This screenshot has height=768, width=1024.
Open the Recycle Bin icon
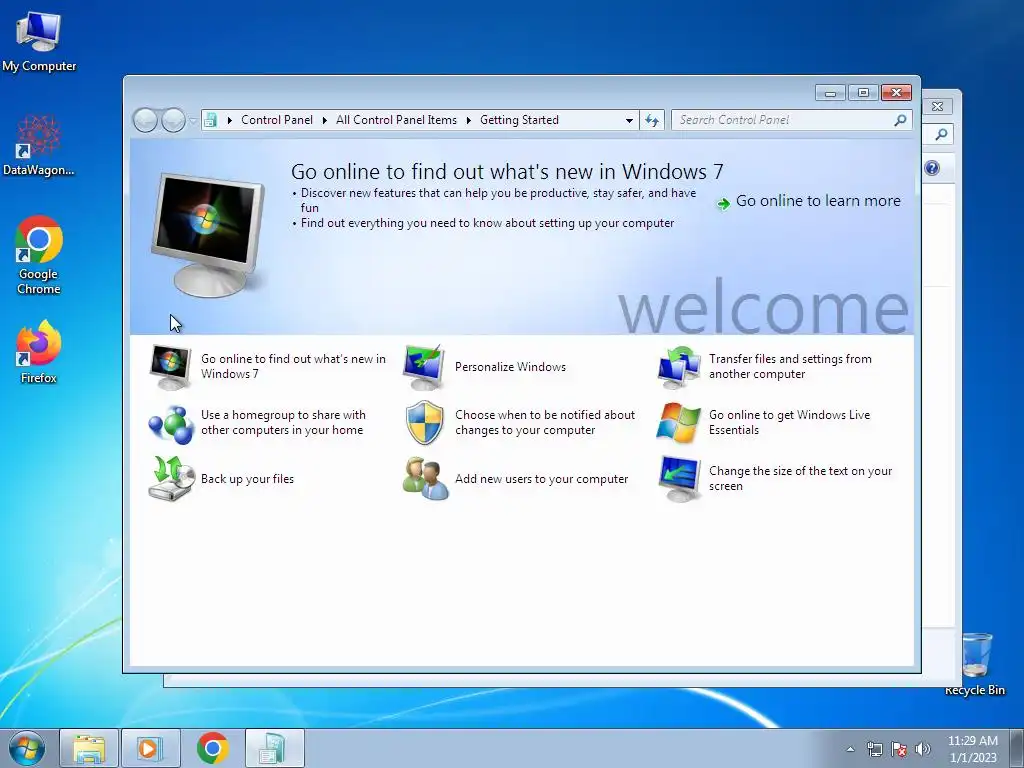coord(975,664)
